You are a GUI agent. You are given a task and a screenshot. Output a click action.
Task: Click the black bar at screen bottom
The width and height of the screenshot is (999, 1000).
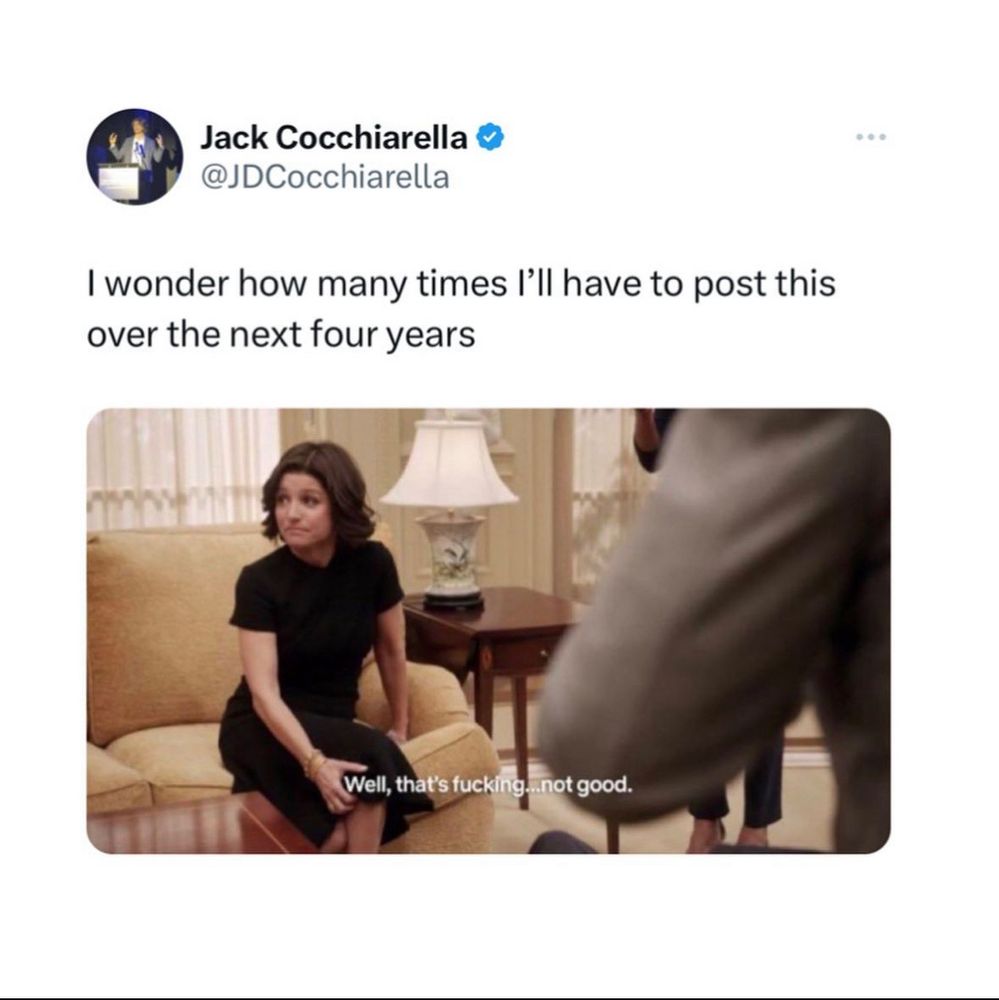(x=500, y=998)
